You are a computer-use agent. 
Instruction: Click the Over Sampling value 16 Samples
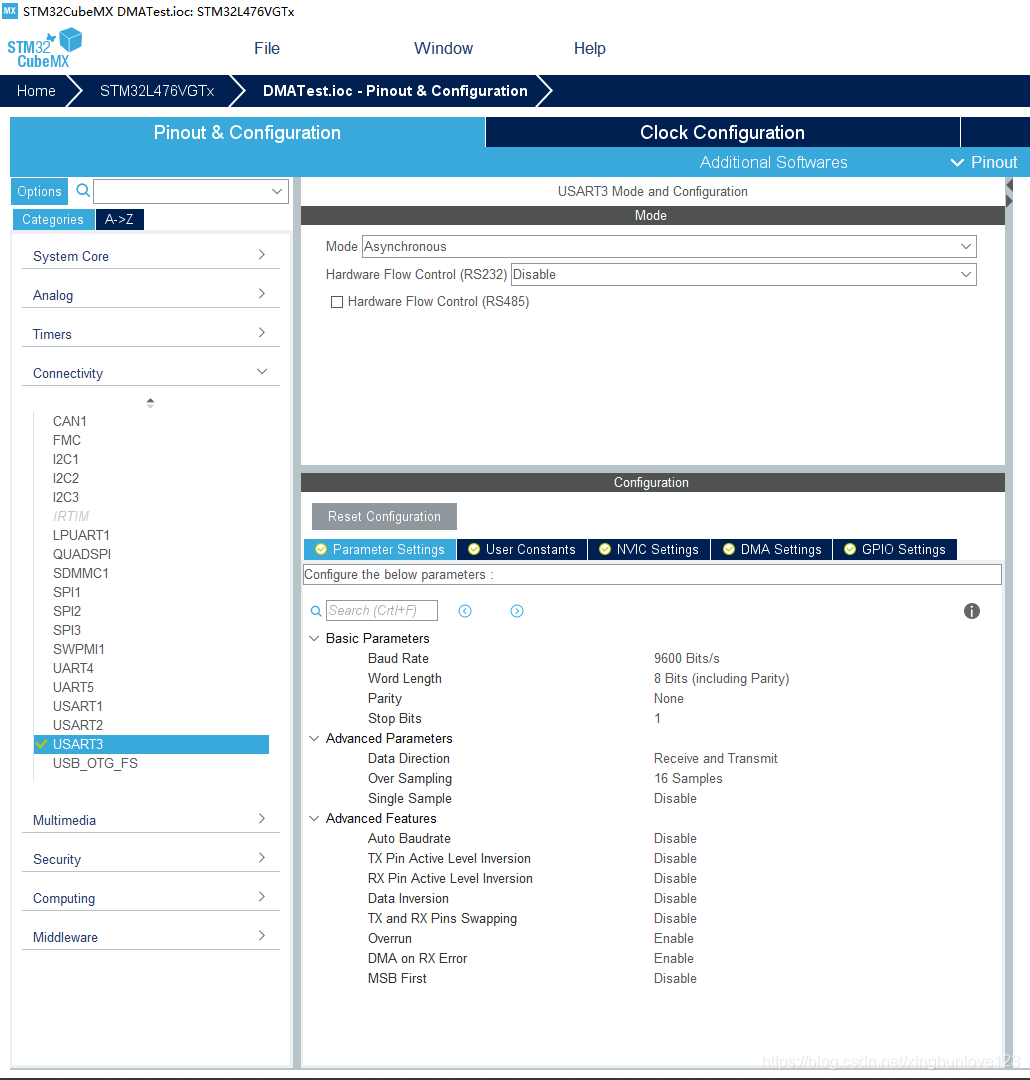688,778
